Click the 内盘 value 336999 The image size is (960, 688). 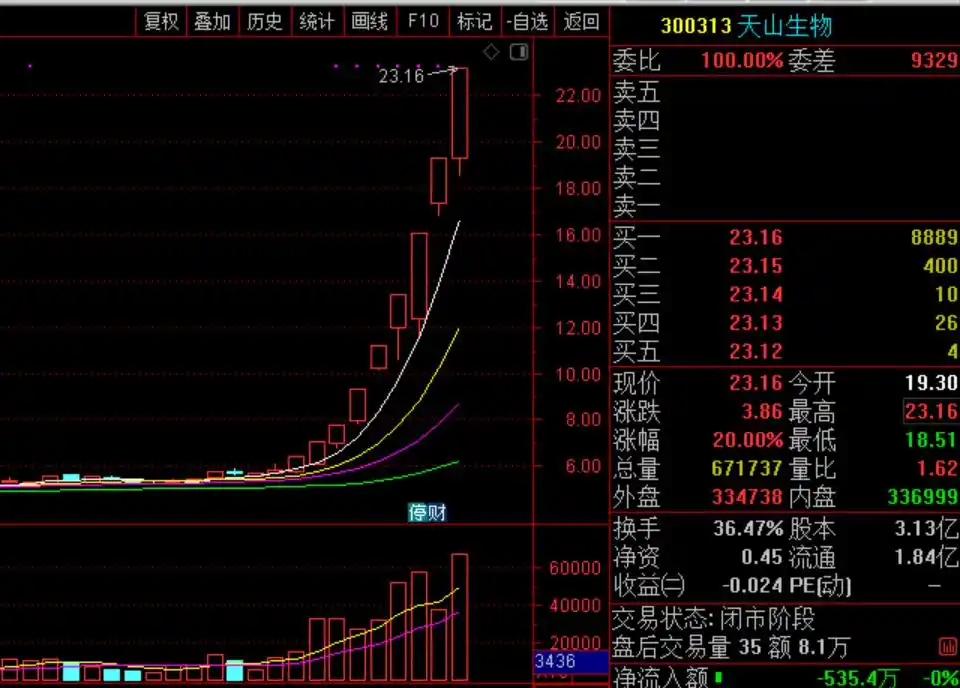click(x=923, y=497)
